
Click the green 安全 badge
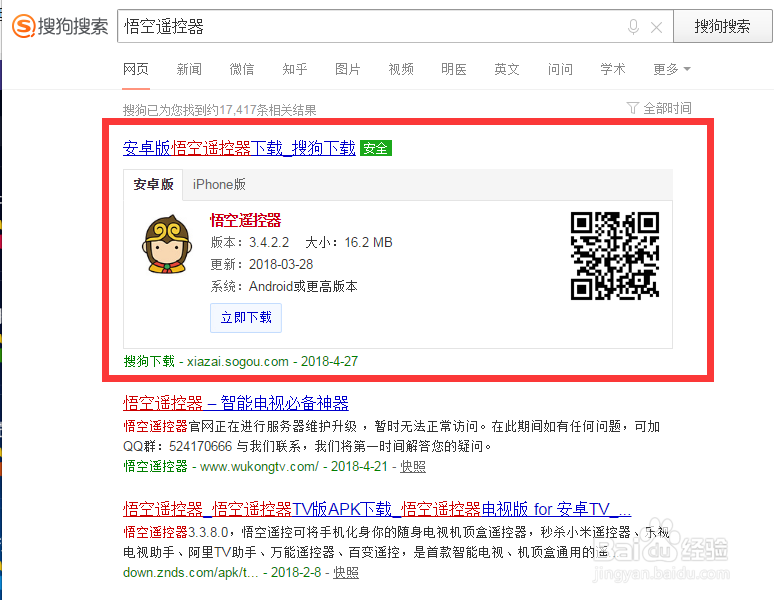[376, 148]
